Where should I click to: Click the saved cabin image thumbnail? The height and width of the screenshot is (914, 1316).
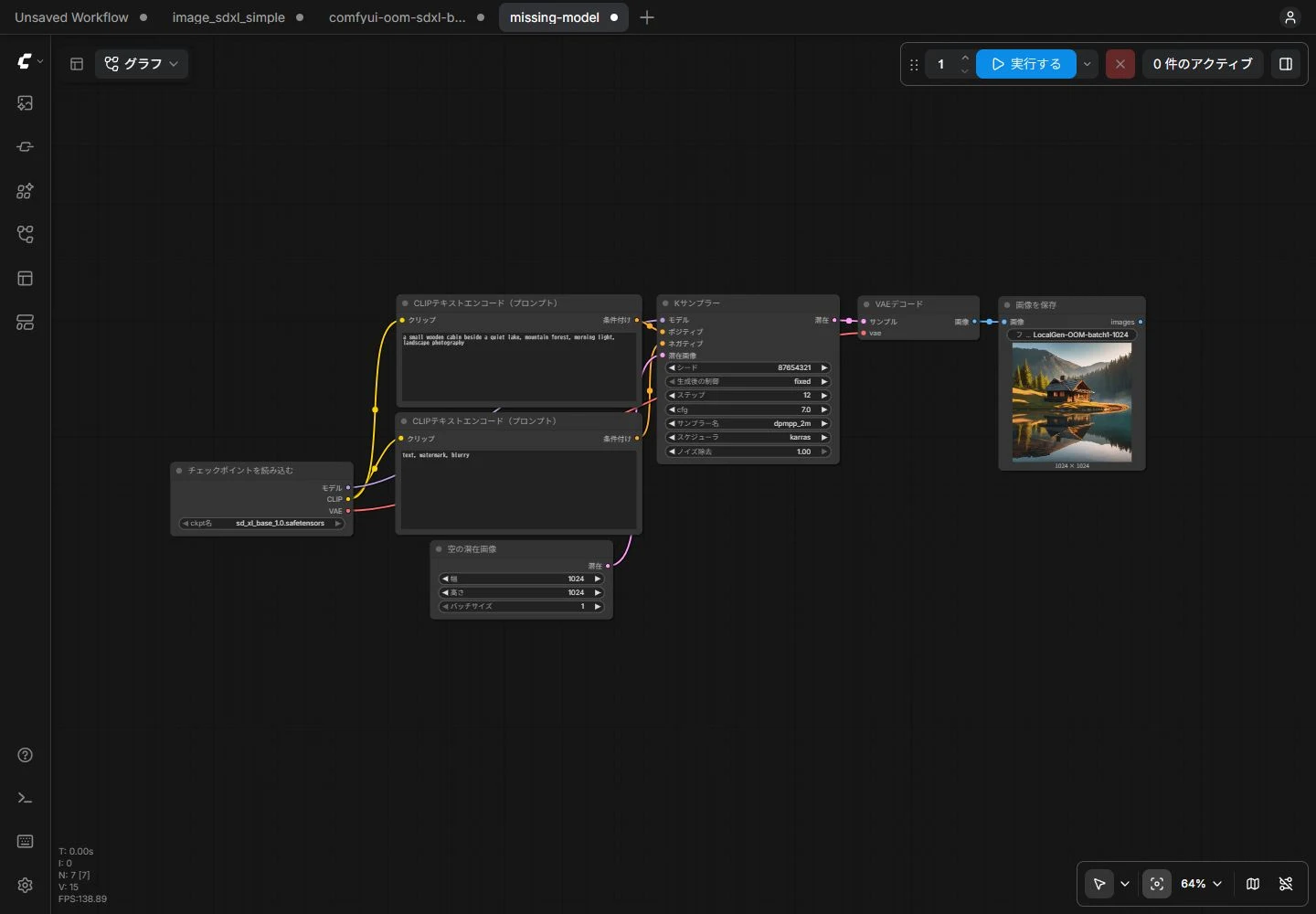[x=1072, y=402]
